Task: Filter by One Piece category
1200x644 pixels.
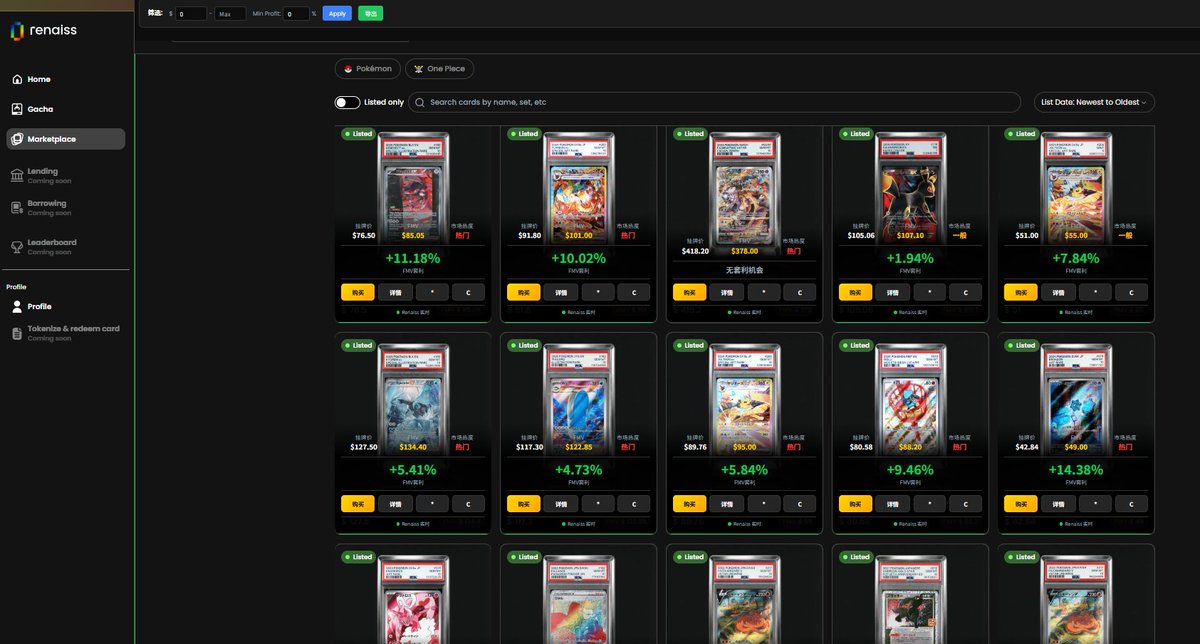Action: tap(440, 69)
